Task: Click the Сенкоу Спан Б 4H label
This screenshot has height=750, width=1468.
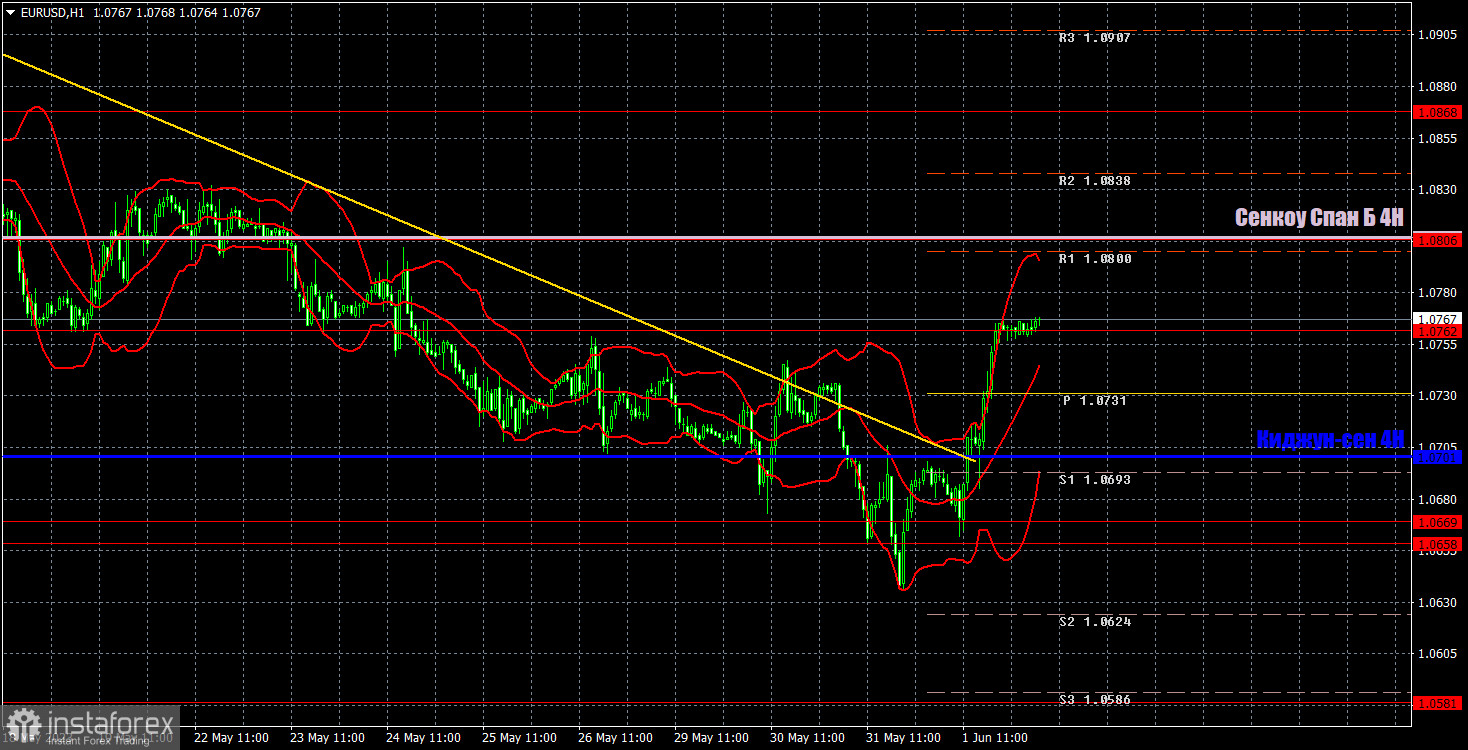Action: [x=1319, y=217]
